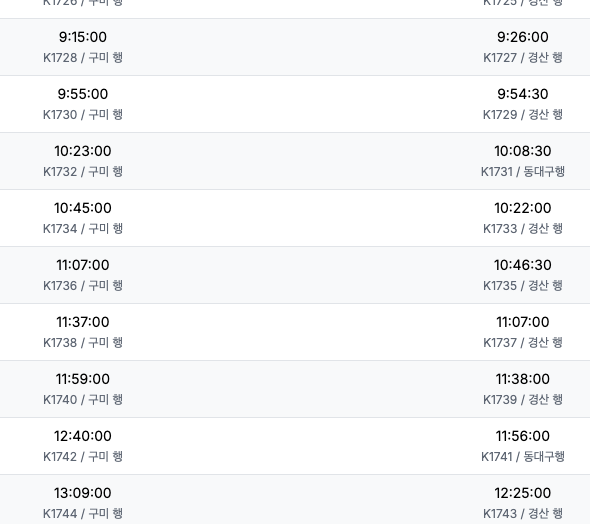Choose the 10:45:00 K1734 departure
590x524 pixels.
pos(83,218)
